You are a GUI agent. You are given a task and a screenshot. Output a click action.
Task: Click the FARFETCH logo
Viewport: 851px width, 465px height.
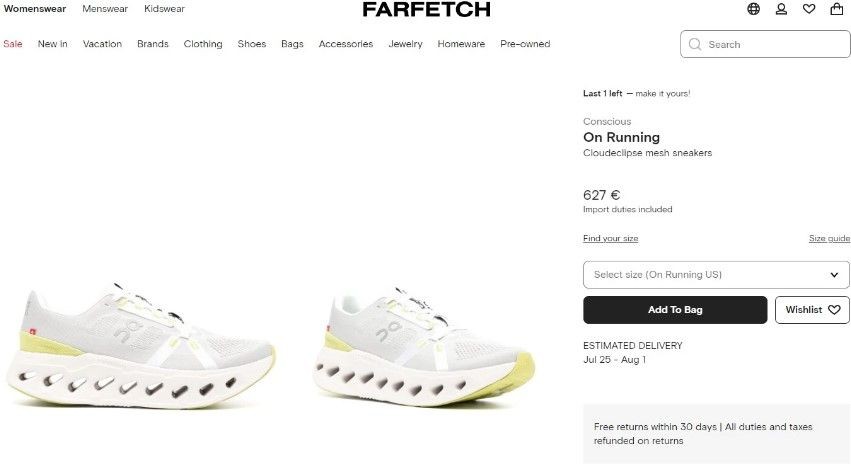click(426, 9)
